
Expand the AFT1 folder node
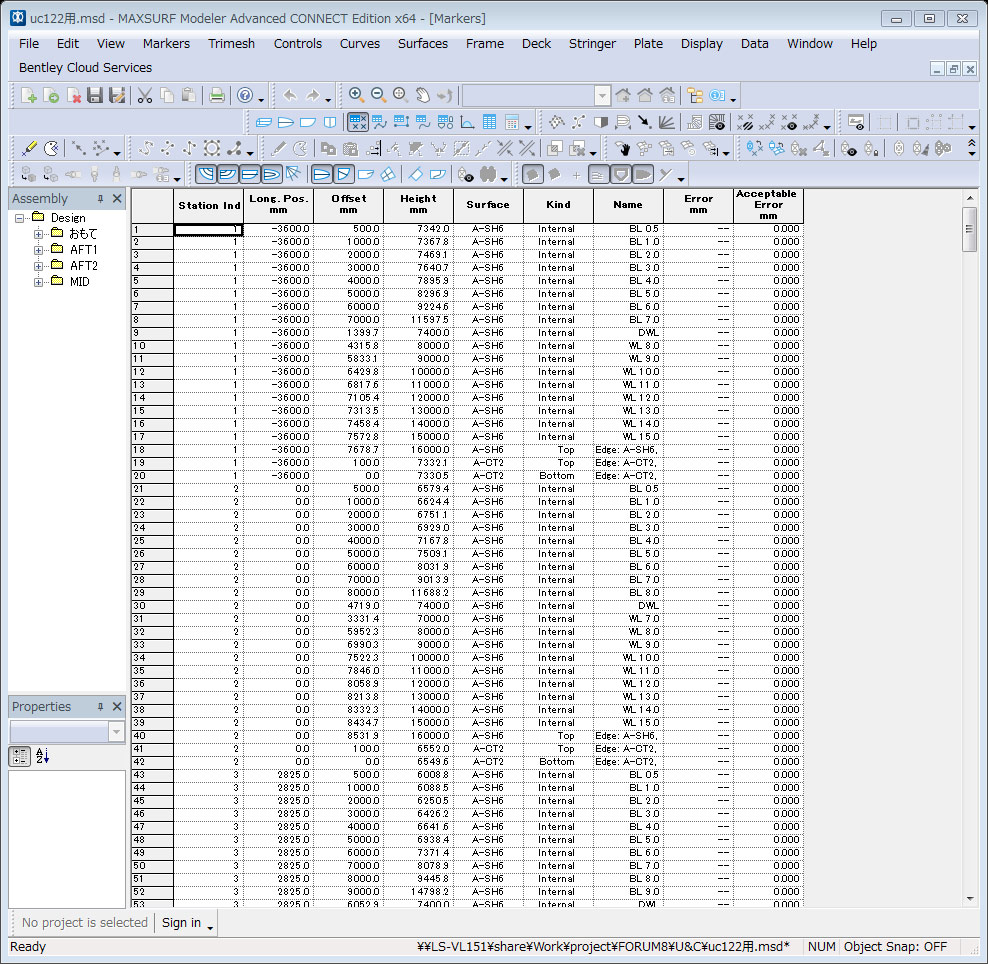click(x=39, y=250)
